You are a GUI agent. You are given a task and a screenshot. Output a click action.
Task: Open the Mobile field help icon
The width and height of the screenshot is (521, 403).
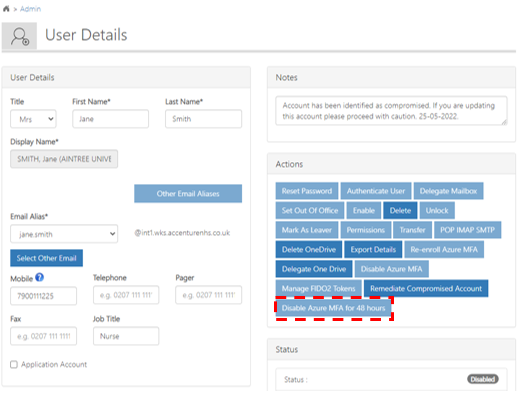39,277
